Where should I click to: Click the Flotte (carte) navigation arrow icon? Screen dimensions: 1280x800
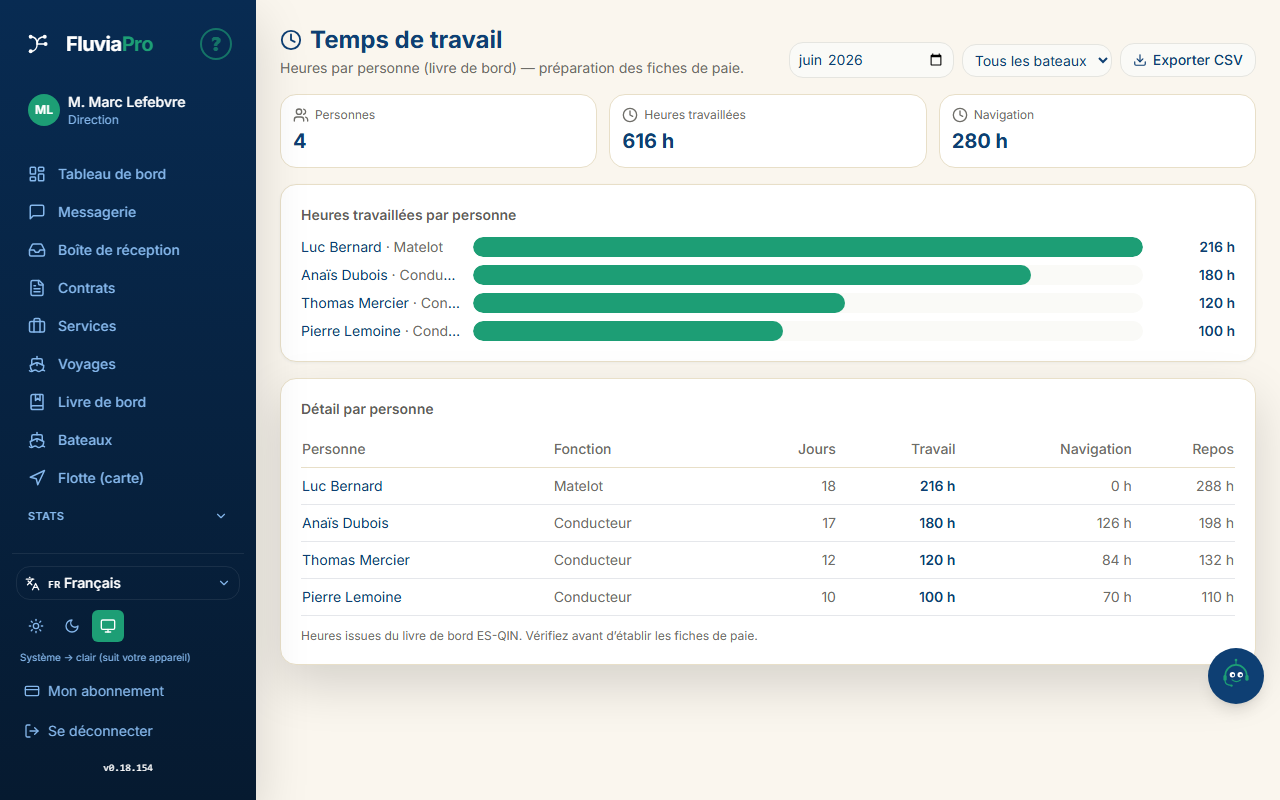tap(37, 478)
